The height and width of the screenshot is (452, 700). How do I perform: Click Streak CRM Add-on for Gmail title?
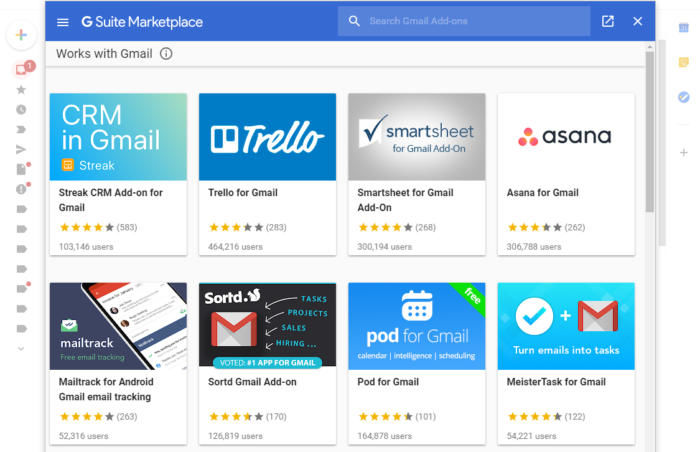[111, 200]
